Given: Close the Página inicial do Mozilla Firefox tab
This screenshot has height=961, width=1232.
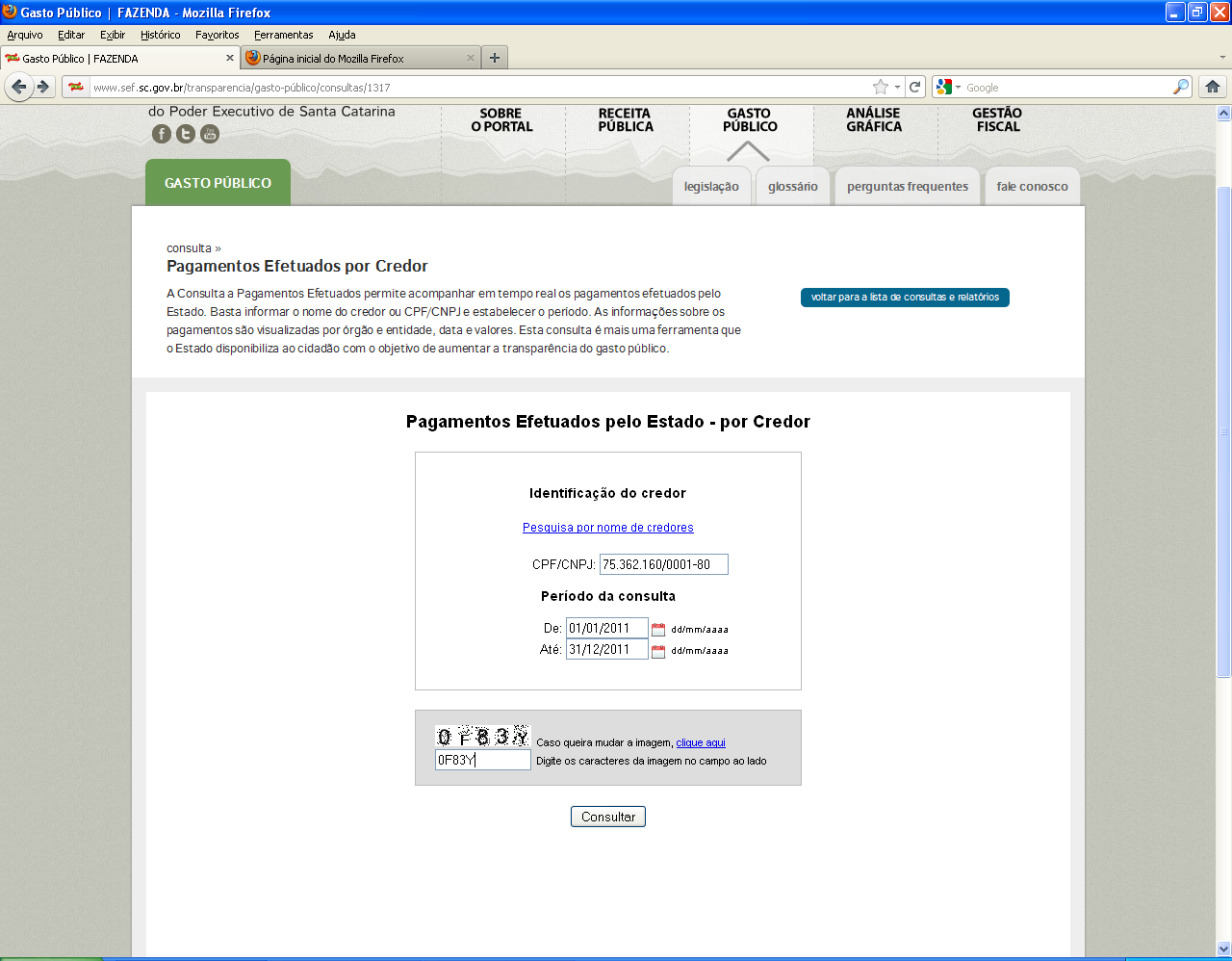Looking at the screenshot, I should click(471, 58).
